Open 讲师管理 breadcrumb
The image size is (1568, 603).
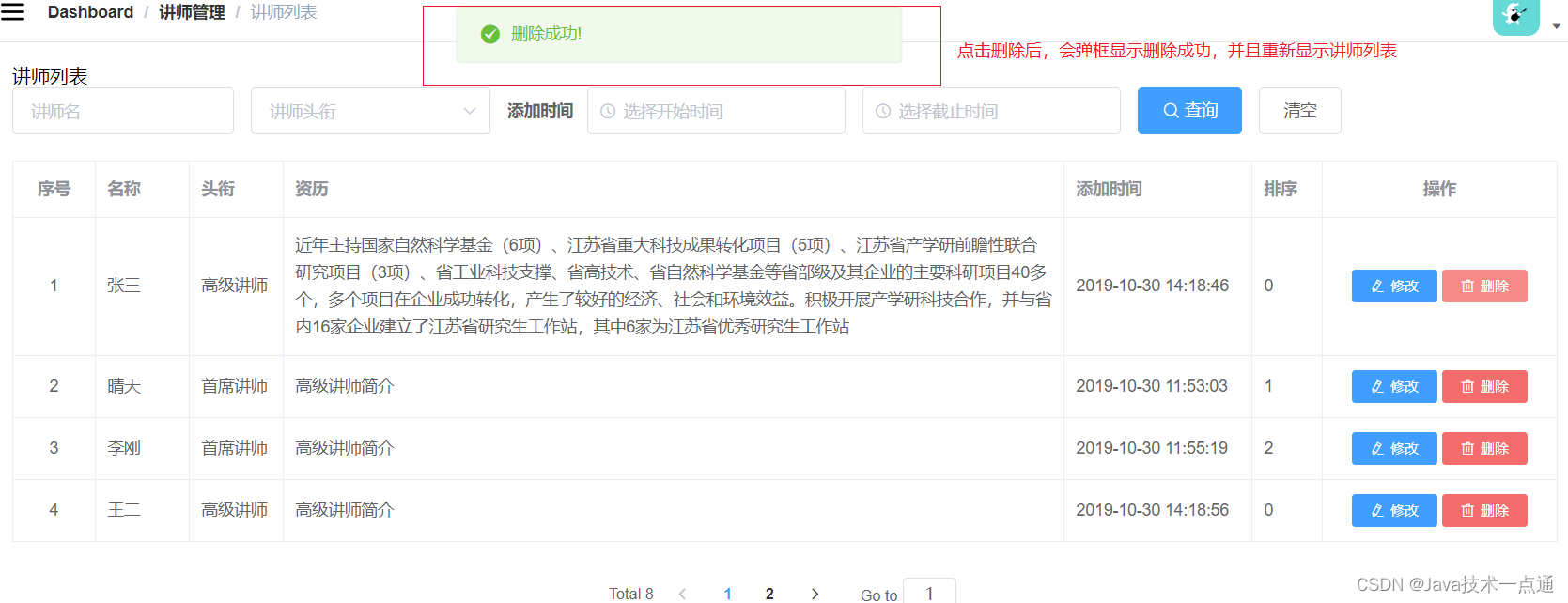192,12
